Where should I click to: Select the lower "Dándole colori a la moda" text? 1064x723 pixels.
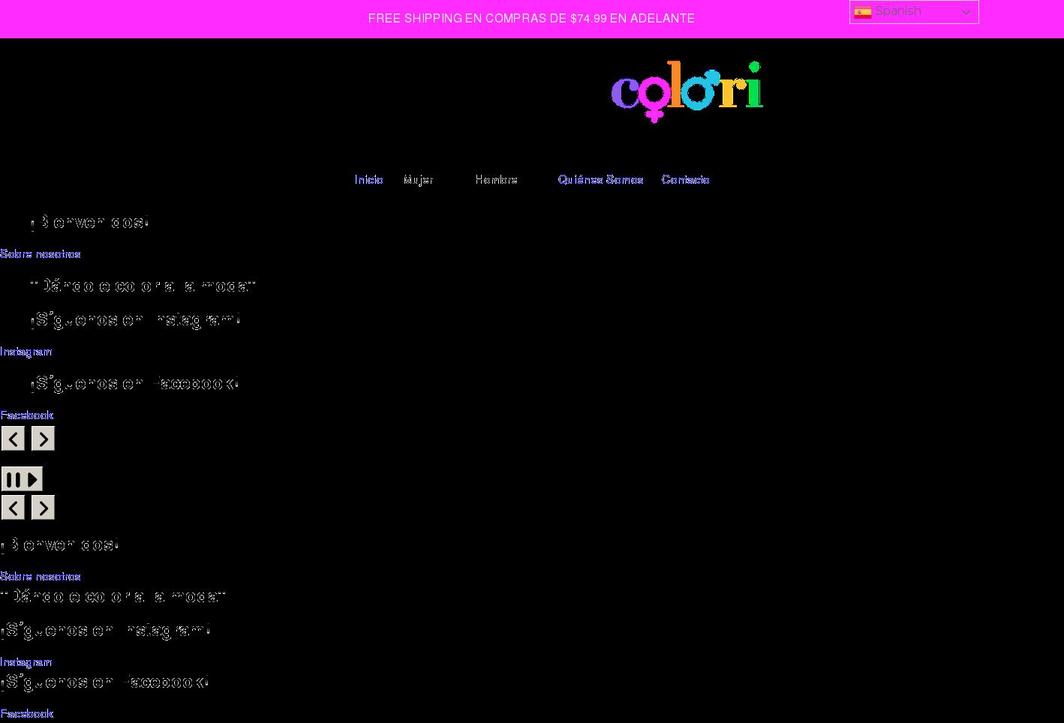(x=113, y=597)
